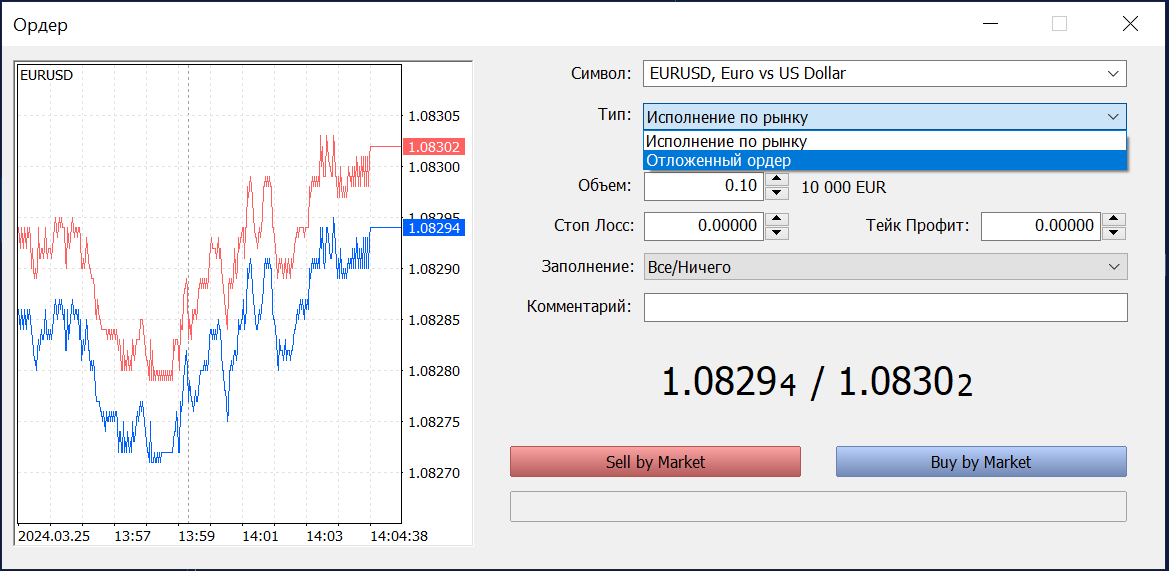
Task: Click Buy by Market button
Action: coord(981,461)
